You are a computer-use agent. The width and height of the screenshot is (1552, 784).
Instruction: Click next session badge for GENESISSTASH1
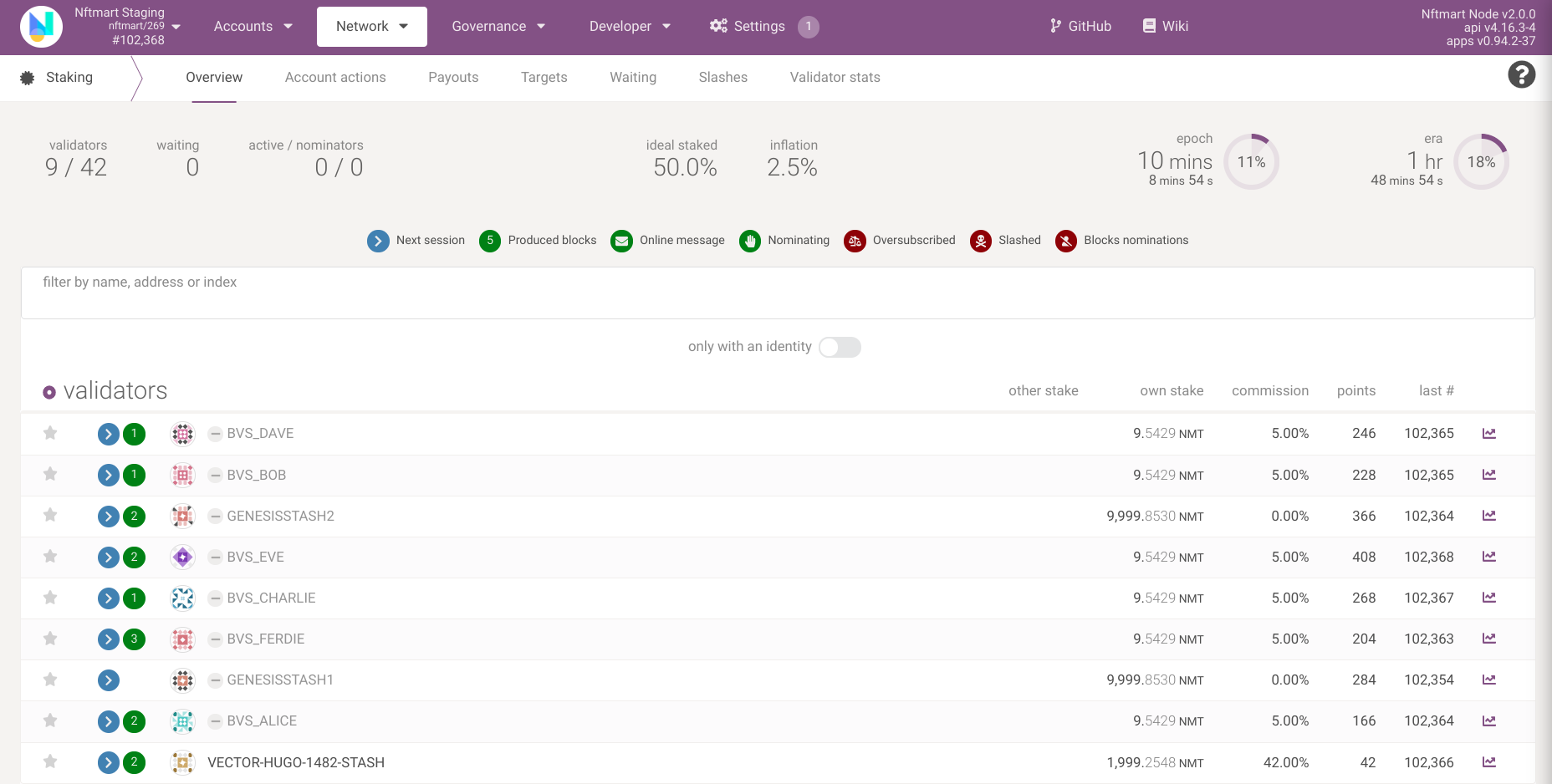click(109, 680)
